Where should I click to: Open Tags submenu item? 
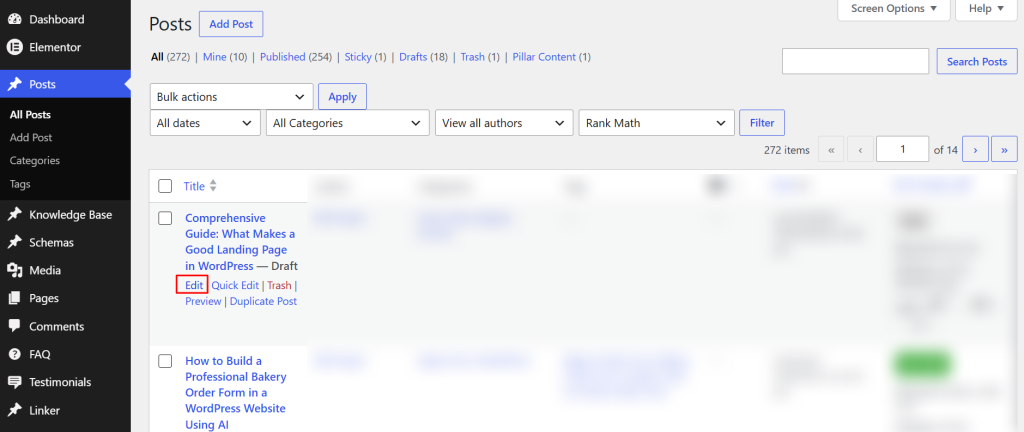click(20, 184)
